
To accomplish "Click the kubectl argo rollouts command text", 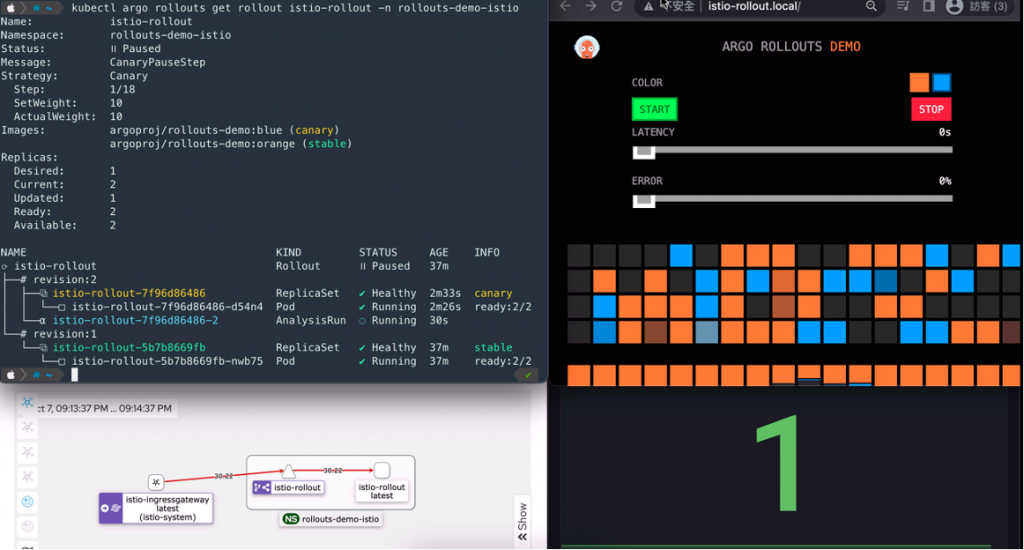I will (295, 8).
